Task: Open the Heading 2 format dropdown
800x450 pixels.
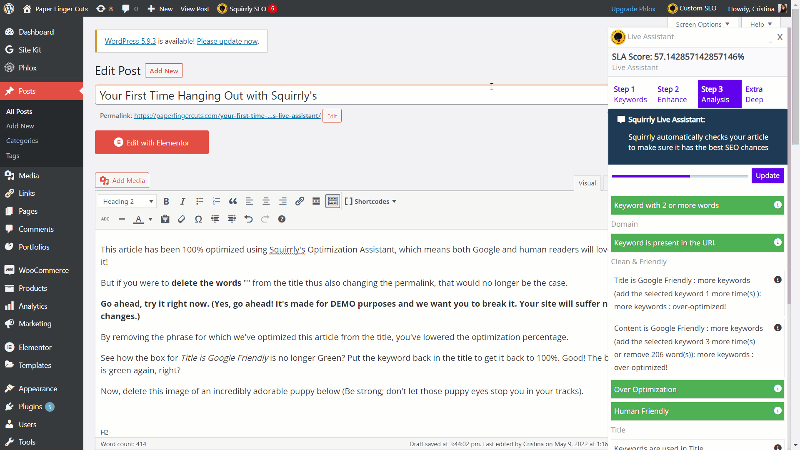Action: 127,201
